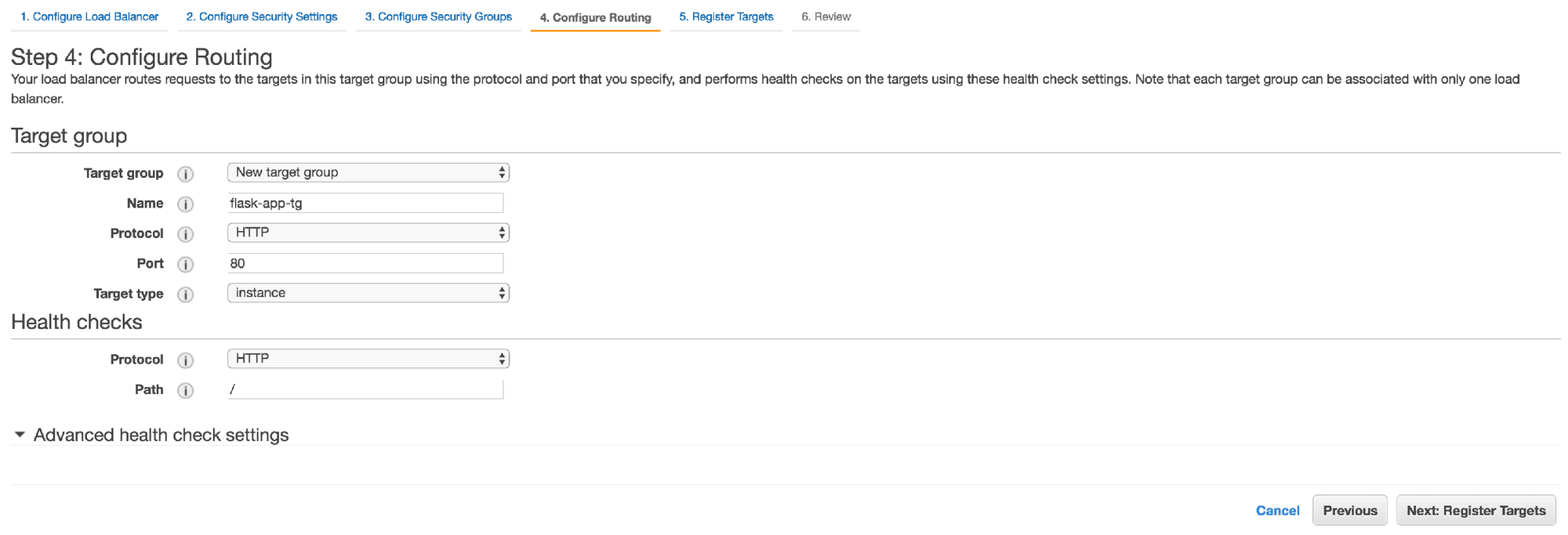
Task: Show info tooltip for target group Name
Action: coord(185,204)
